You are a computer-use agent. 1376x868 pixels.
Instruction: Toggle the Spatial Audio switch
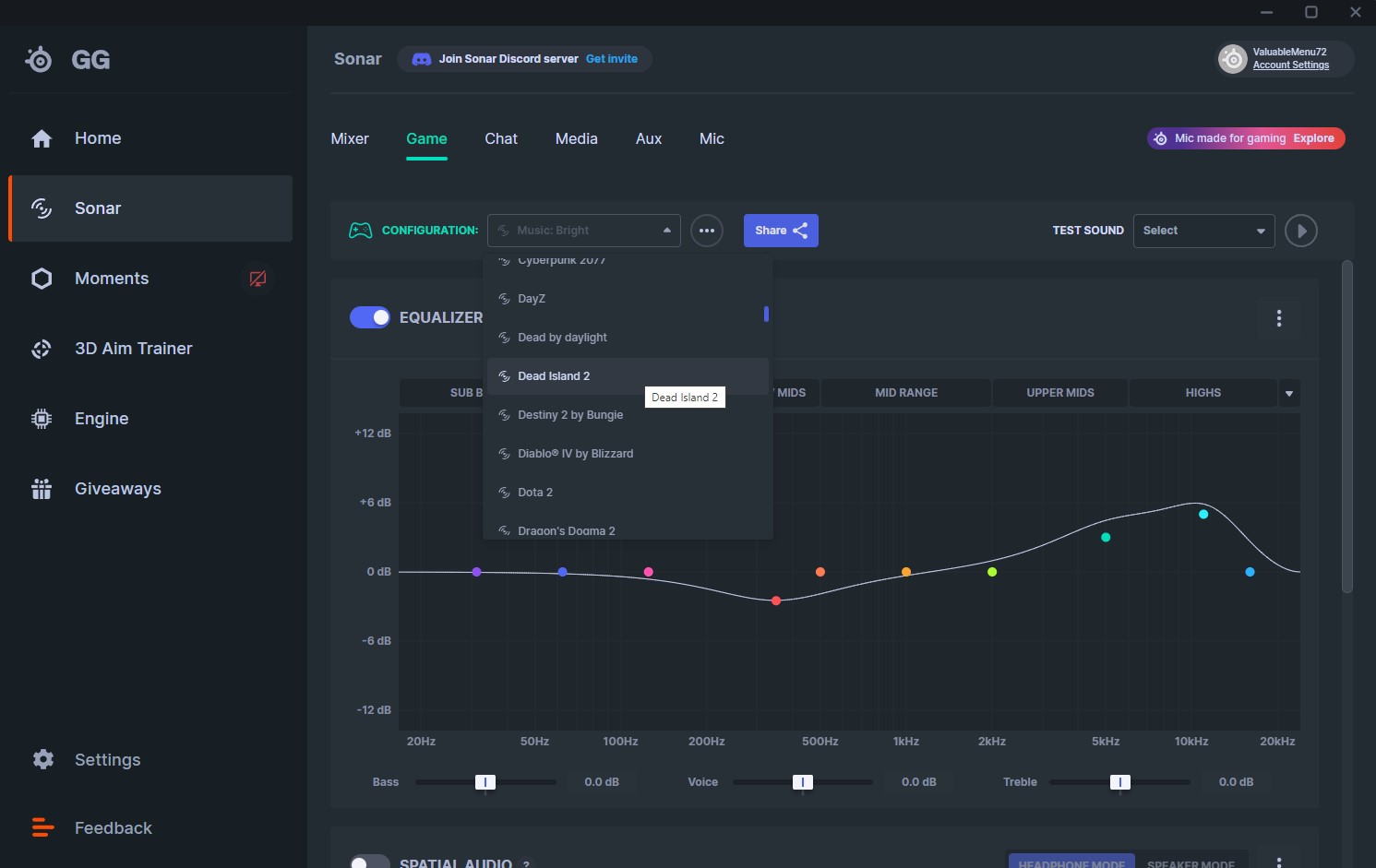pyautogui.click(x=370, y=862)
